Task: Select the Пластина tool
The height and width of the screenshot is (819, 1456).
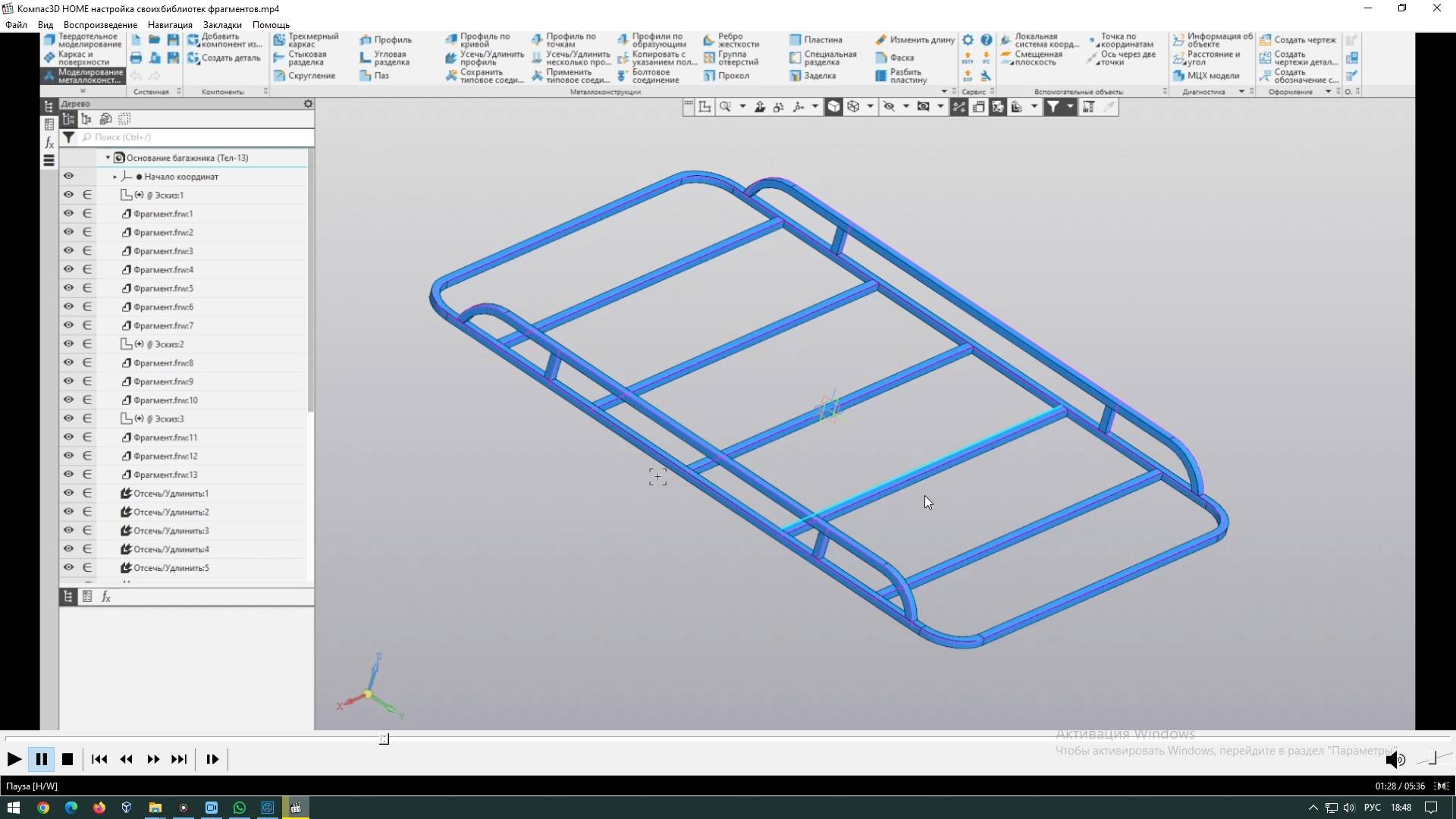Action: point(795,39)
